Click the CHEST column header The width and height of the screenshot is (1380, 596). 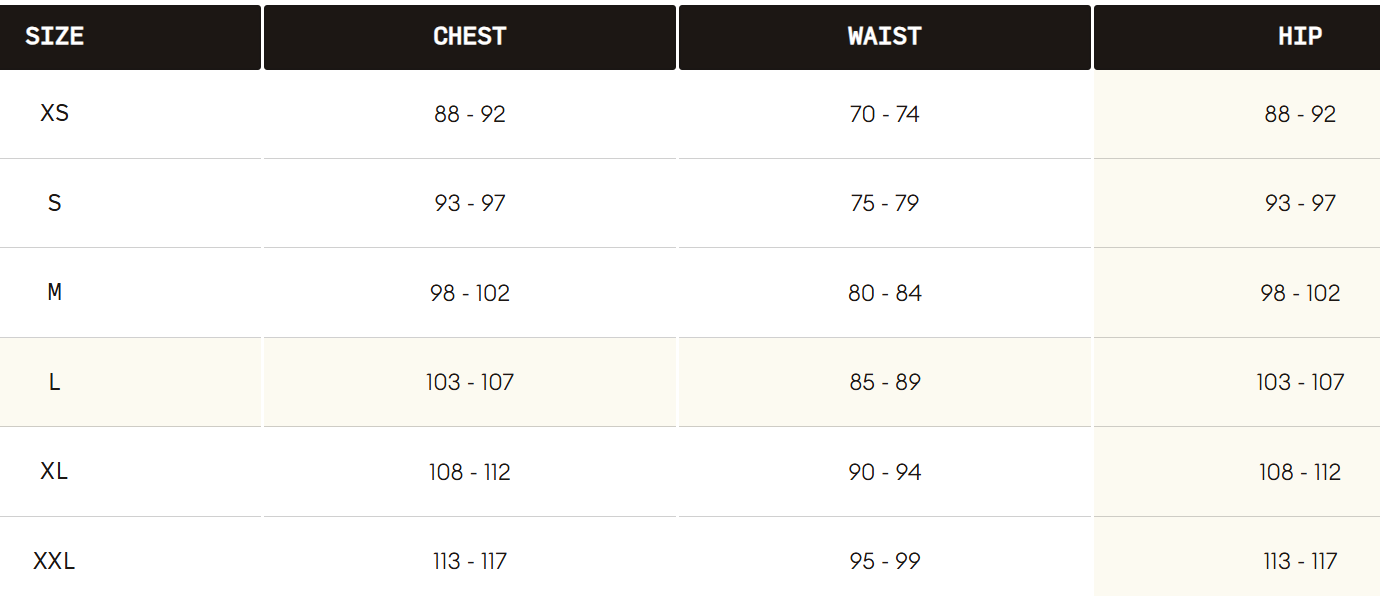pos(470,36)
